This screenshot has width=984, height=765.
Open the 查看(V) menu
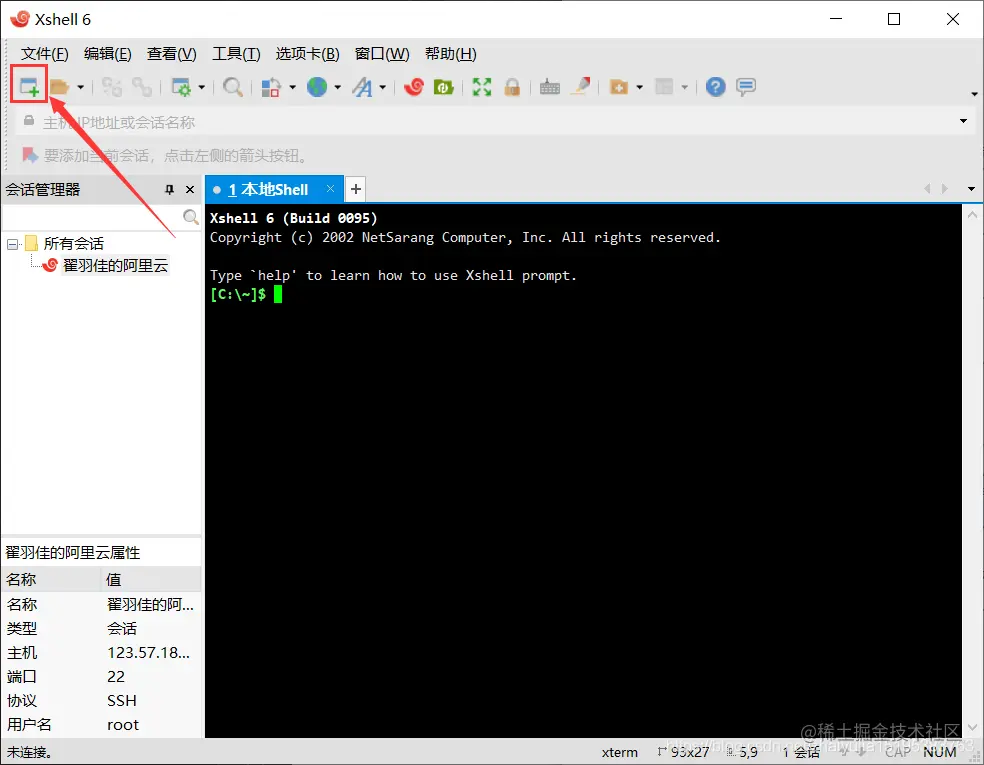[171, 54]
